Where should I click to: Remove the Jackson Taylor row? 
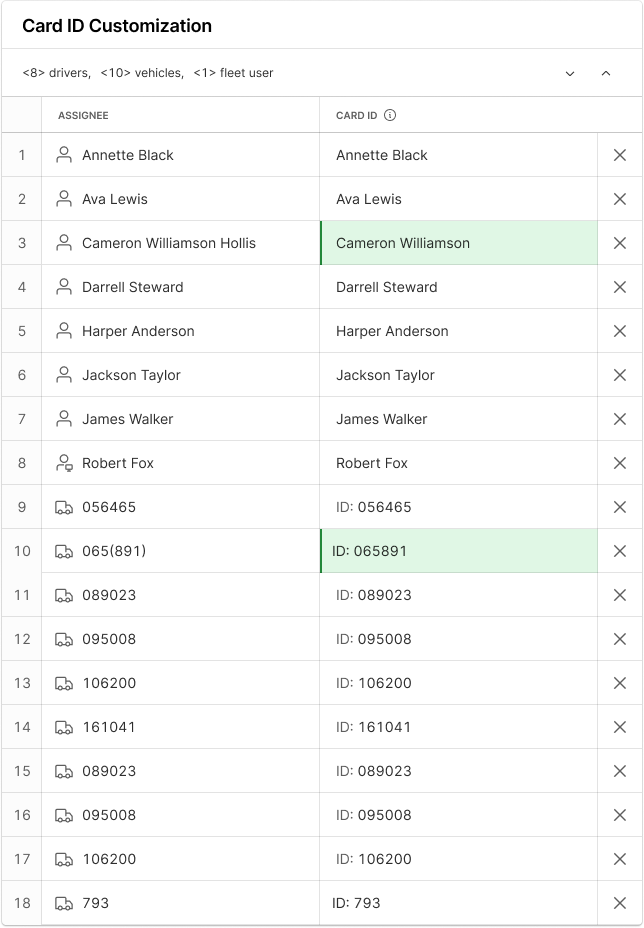[x=619, y=375]
